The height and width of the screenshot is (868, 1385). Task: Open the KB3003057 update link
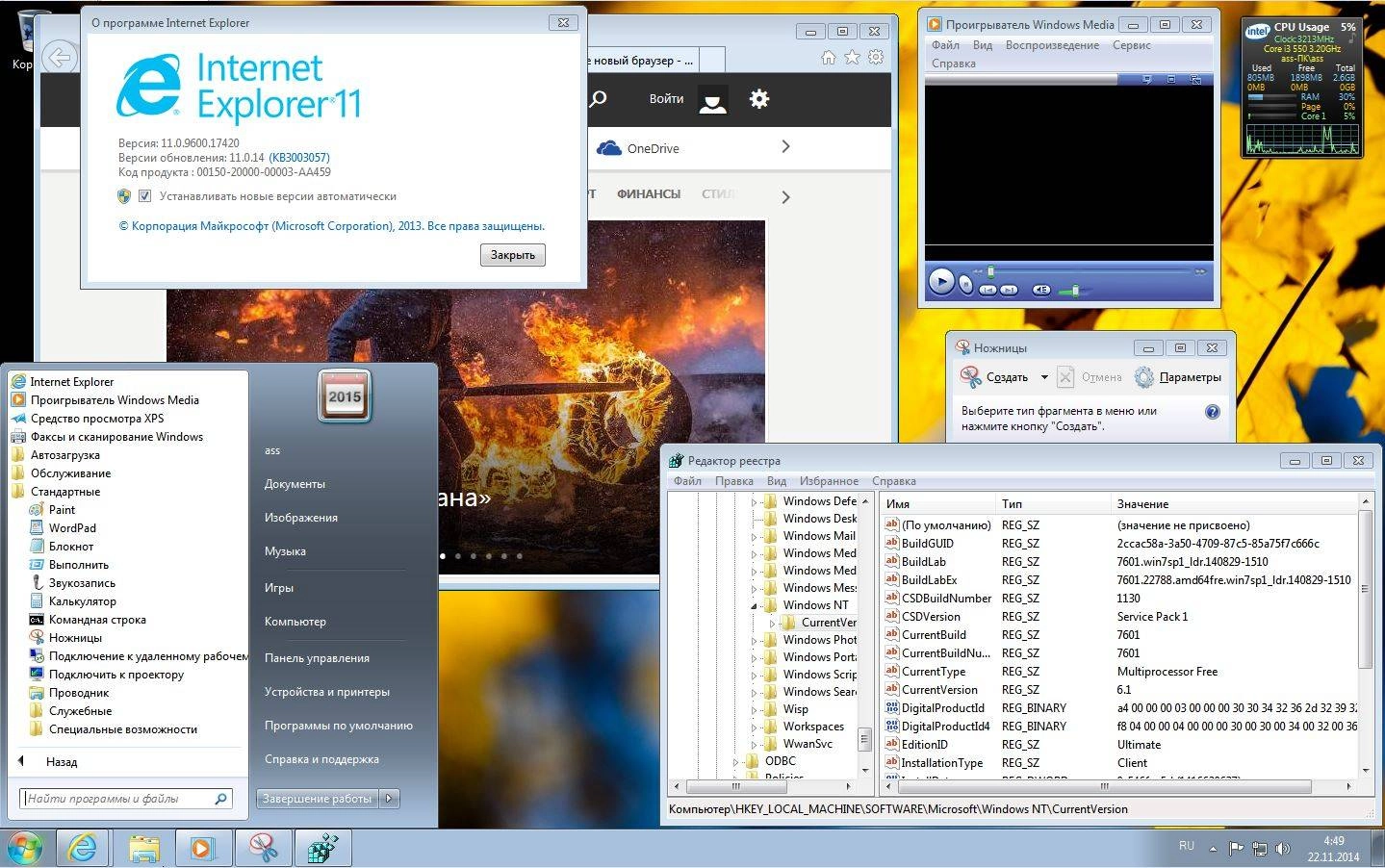[x=299, y=158]
